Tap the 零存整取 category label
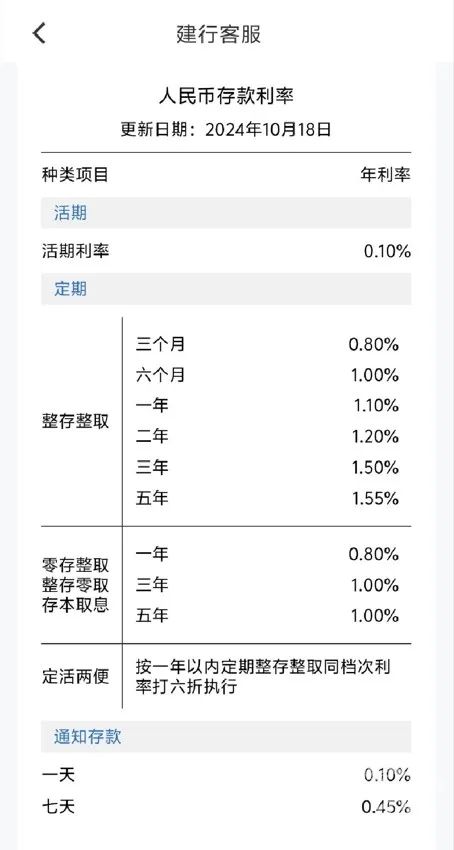The image size is (454, 850). pyautogui.click(x=75, y=565)
